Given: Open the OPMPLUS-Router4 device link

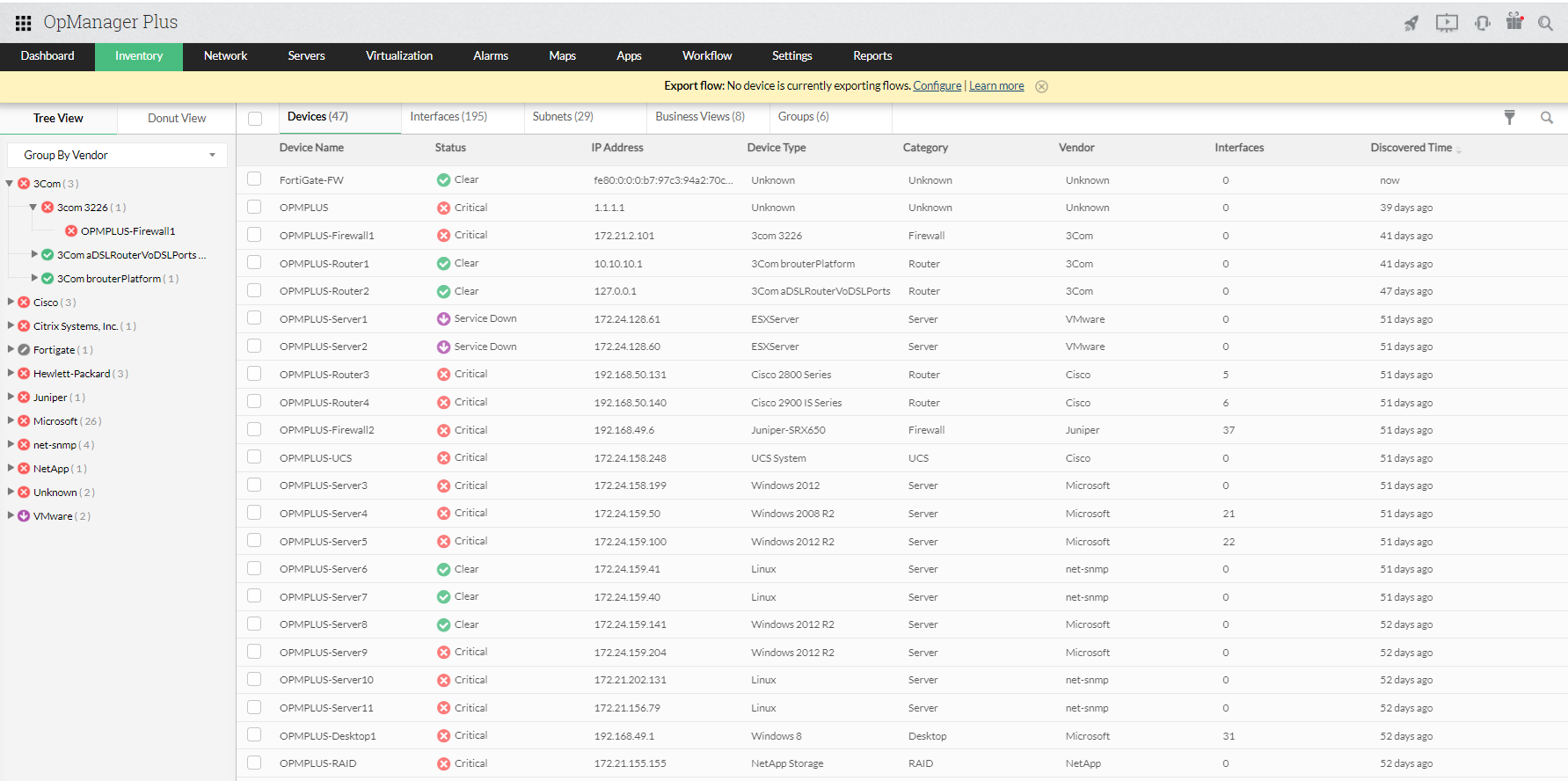Looking at the screenshot, I should [325, 403].
